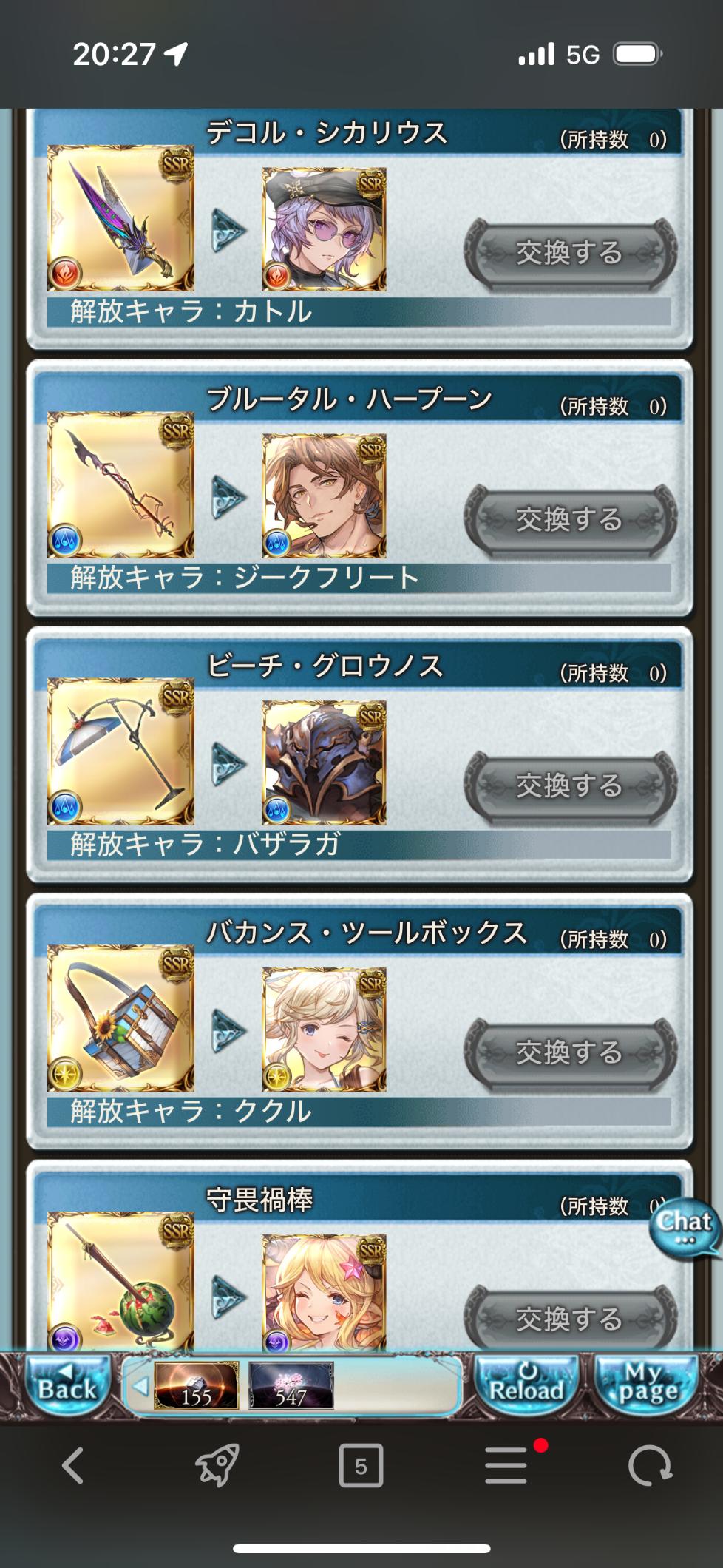Tap the デコル・シカリウス weapon icon
723x1568 pixels.
(x=121, y=217)
